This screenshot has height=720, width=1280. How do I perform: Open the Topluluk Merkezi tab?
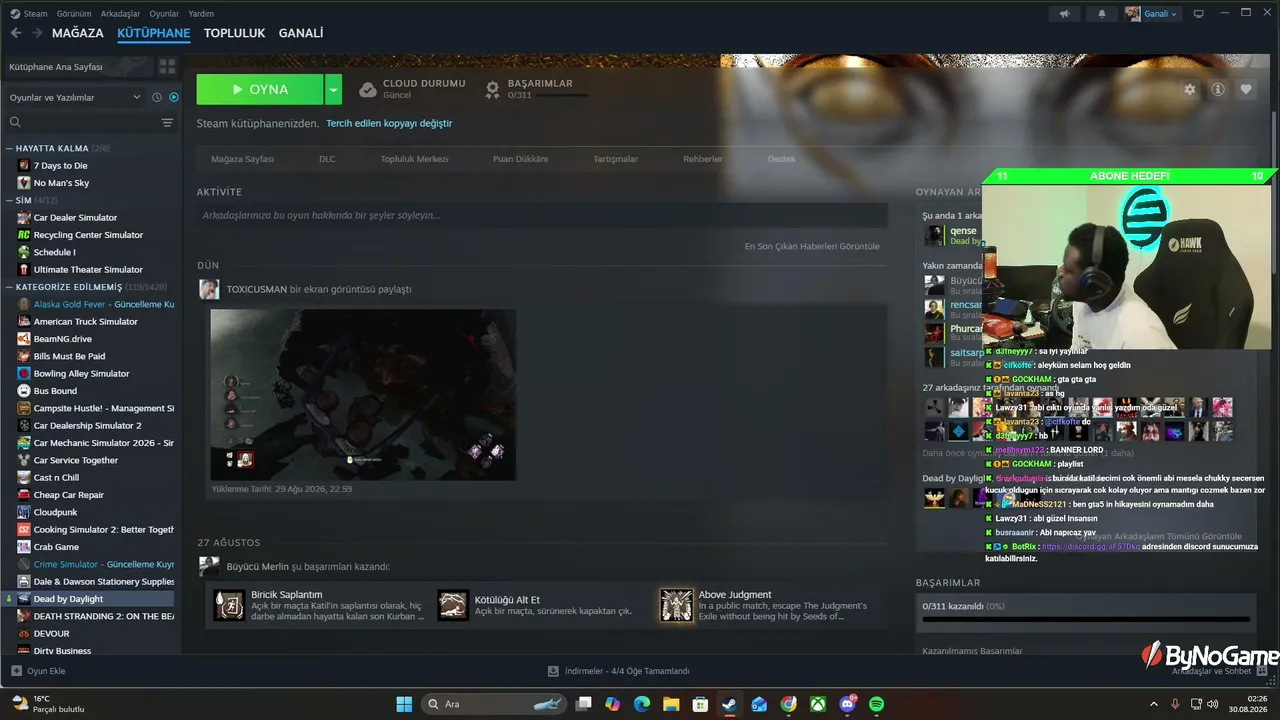(414, 159)
